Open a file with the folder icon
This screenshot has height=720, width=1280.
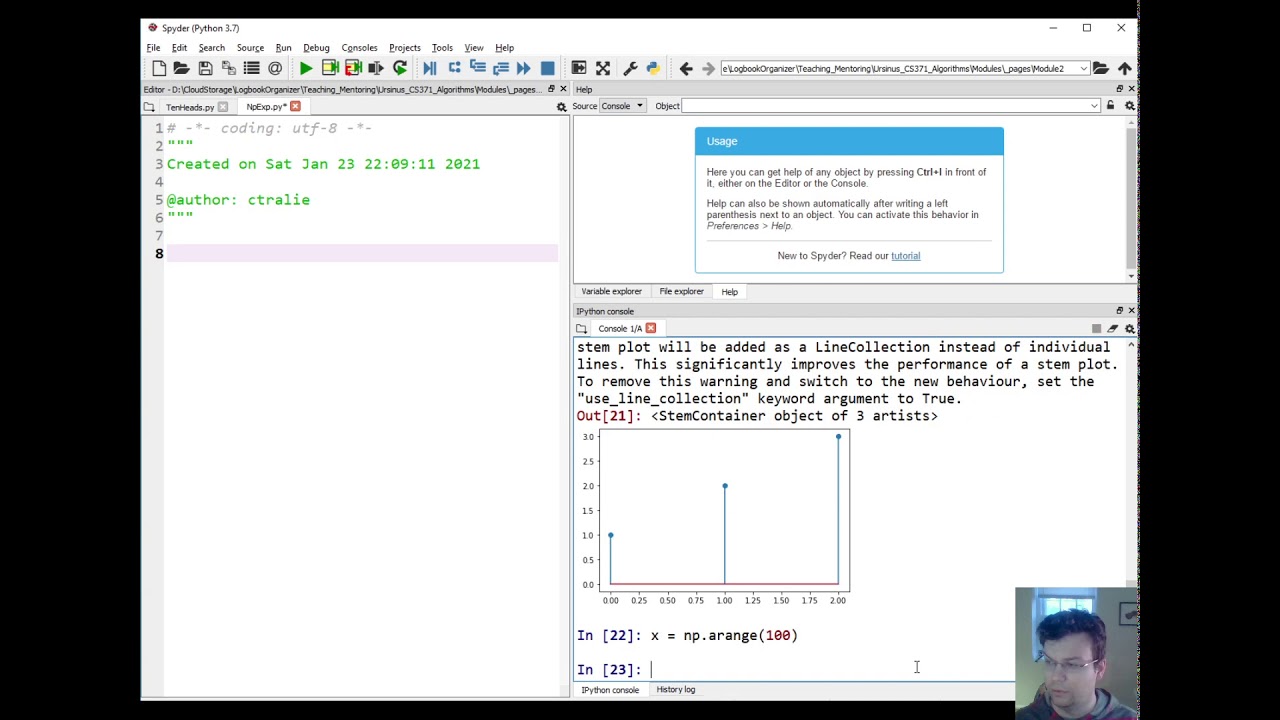point(181,68)
